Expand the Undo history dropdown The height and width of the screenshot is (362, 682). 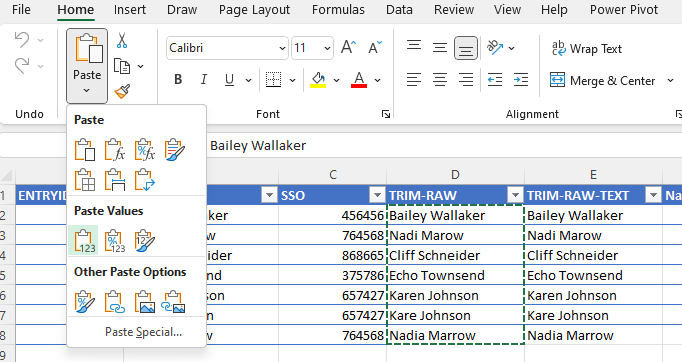tap(40, 40)
